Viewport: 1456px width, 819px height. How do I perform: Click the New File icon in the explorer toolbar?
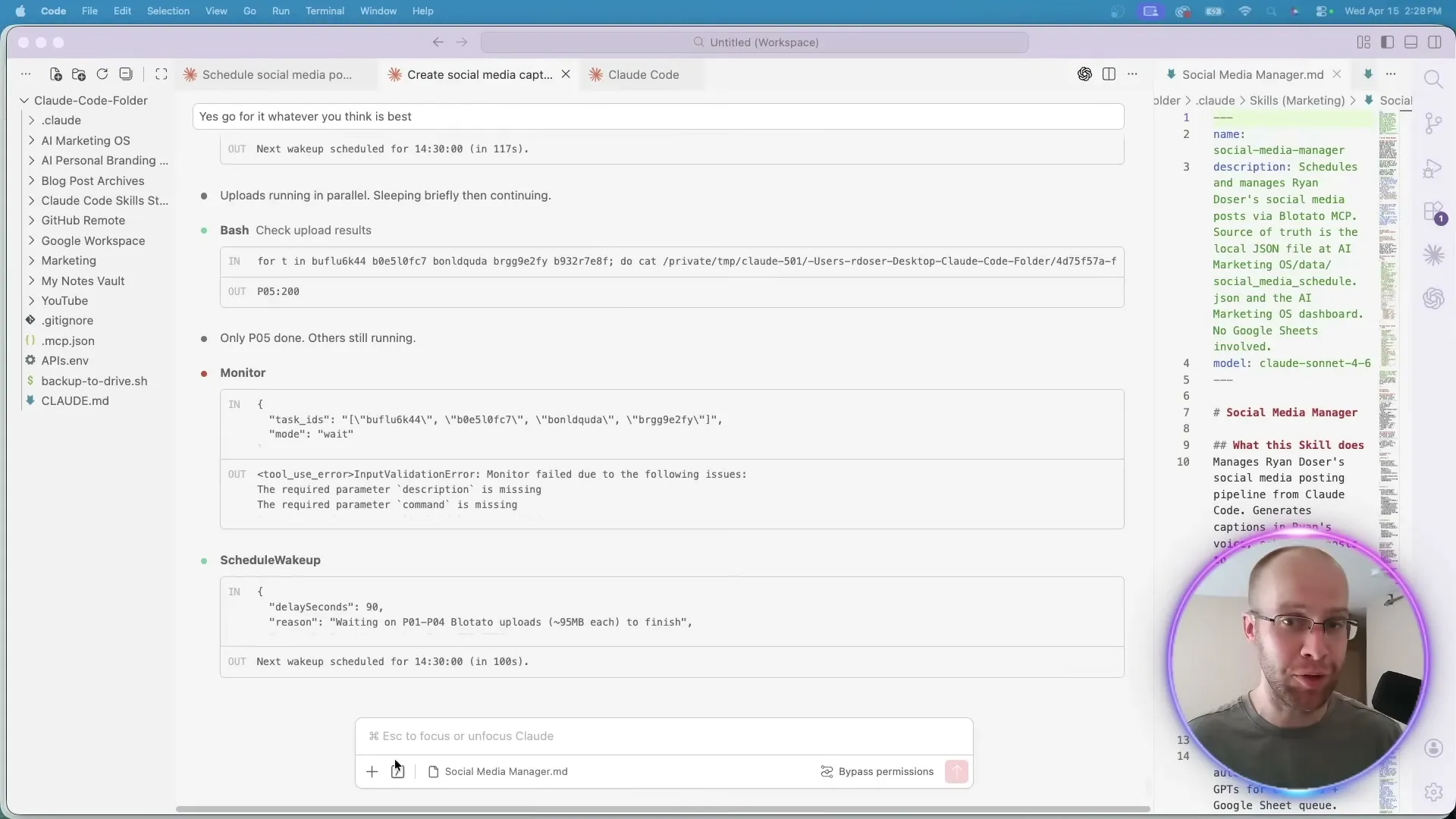click(55, 74)
